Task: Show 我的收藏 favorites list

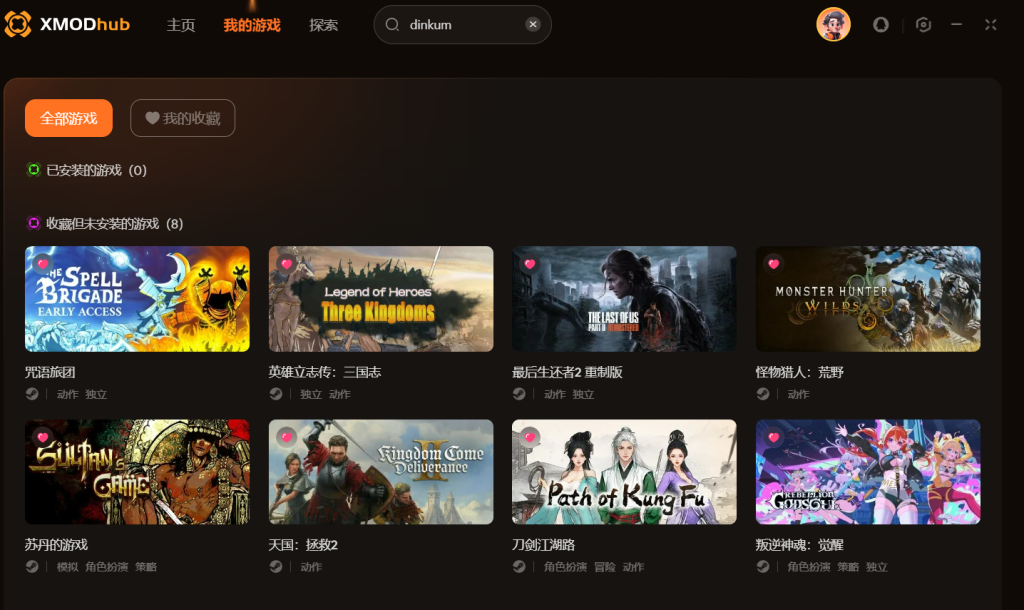Action: click(x=183, y=118)
